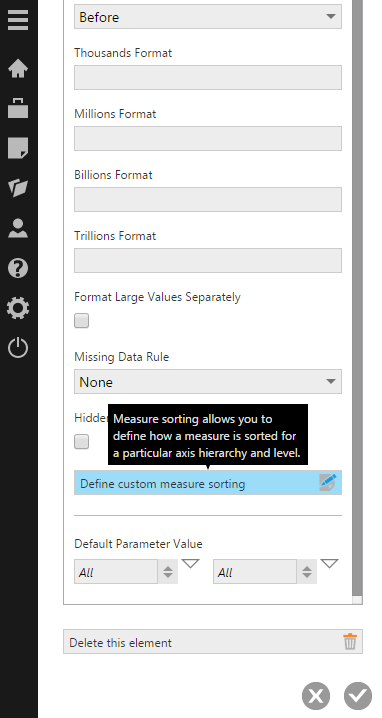Screen dimensions: 382x718
Task: Click the power log off icon
Action: pos(18,348)
